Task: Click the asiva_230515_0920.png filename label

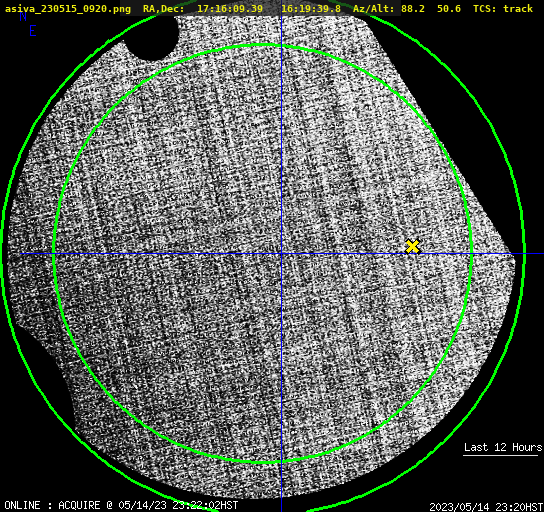Action: [x=68, y=8]
